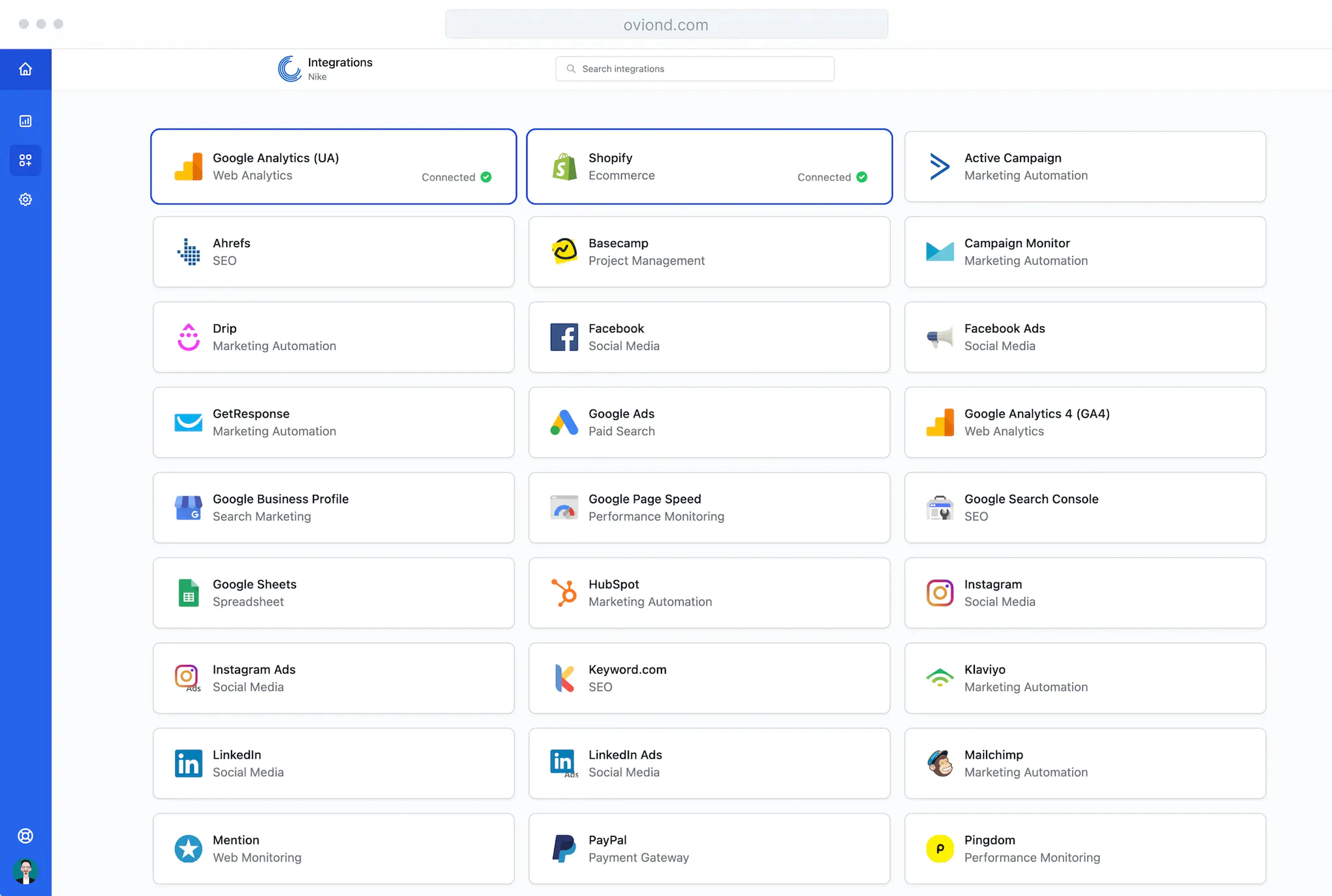Screen dimensions: 1332x896
Task: Click the Integrations page title
Action: point(340,62)
